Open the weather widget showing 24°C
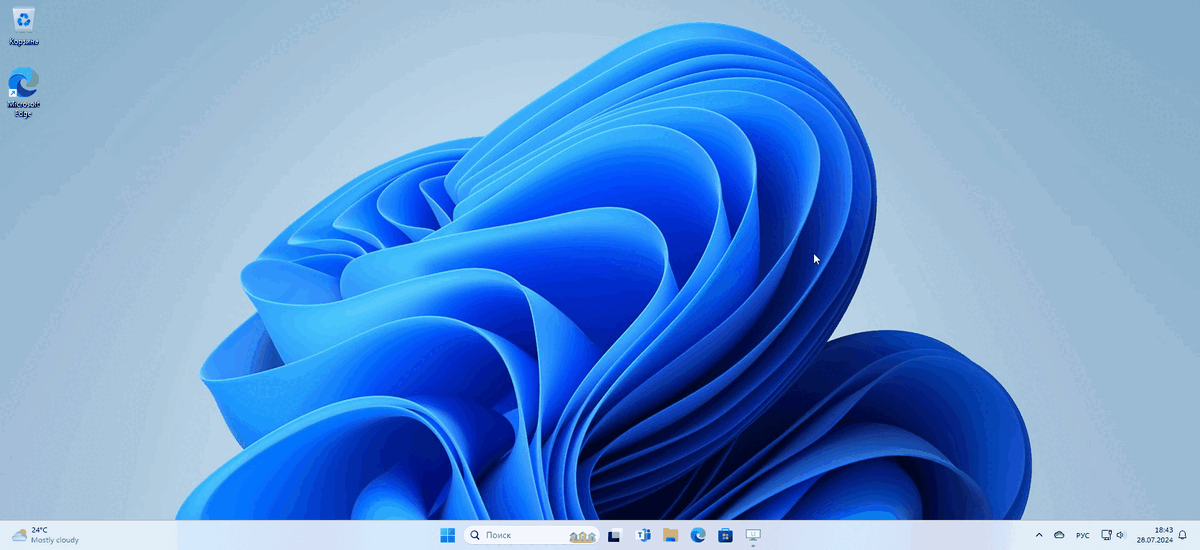Image resolution: width=1200 pixels, height=550 pixels. [45, 535]
